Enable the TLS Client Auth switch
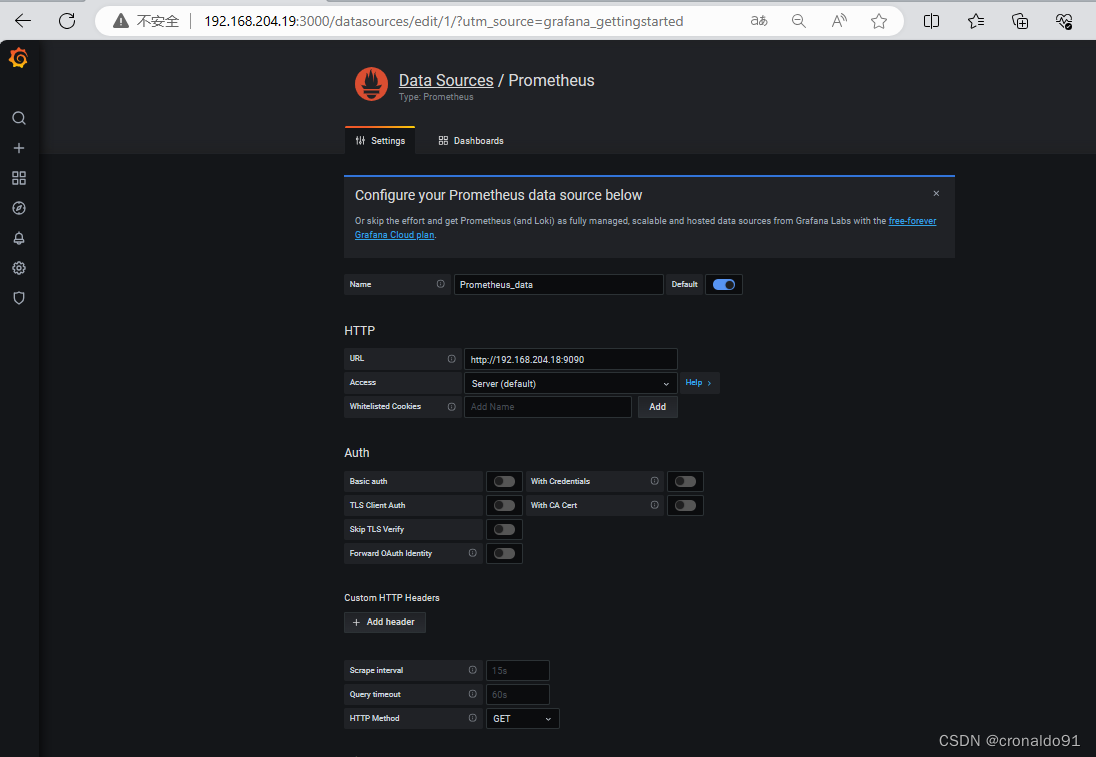 pyautogui.click(x=504, y=505)
